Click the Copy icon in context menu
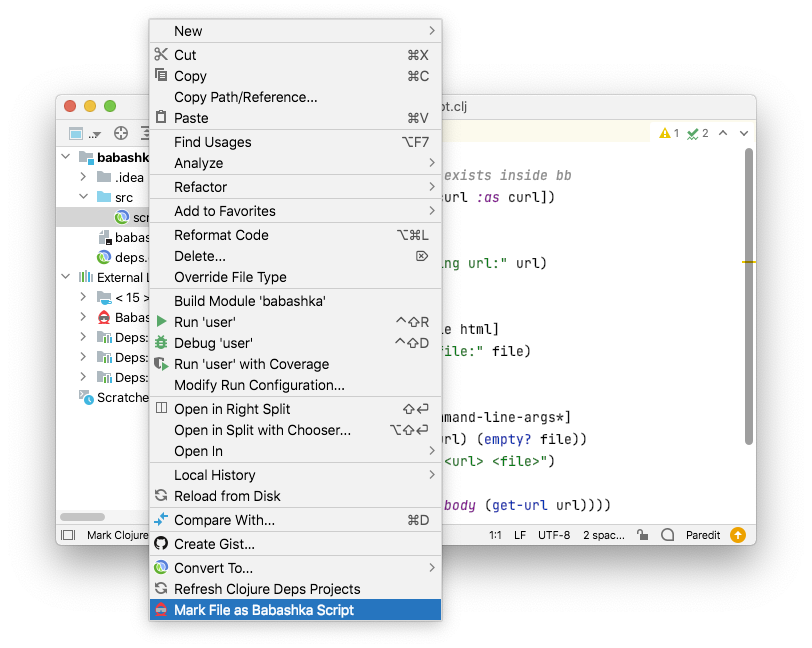The height and width of the screenshot is (648, 812). pyautogui.click(x=161, y=75)
